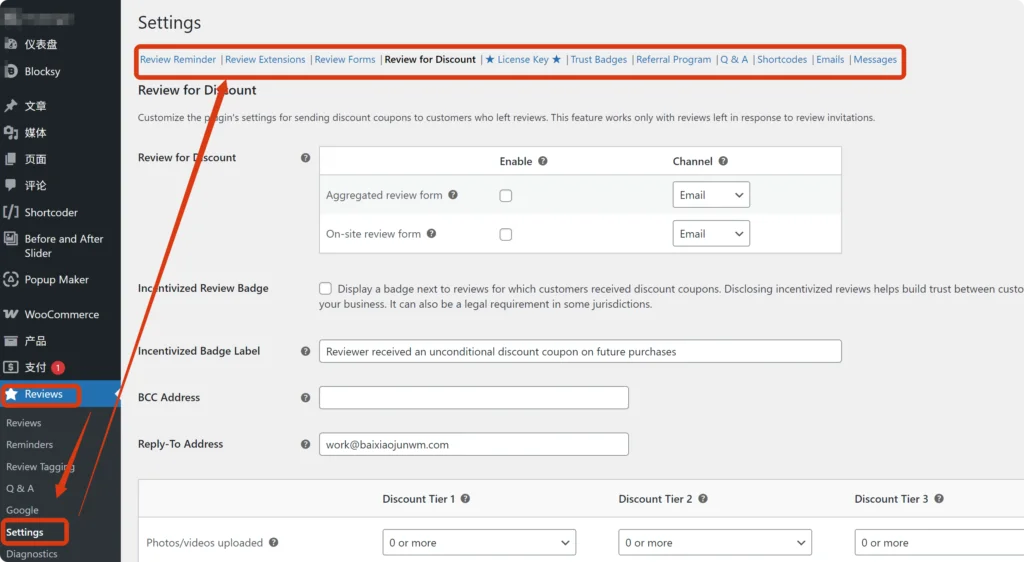Screen dimensions: 1024x562
Task: Click the Before and After Slider icon
Action: pos(11,239)
